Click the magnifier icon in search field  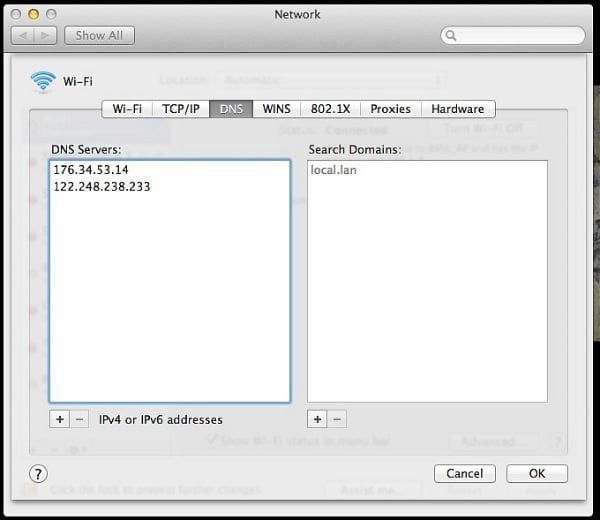pos(451,36)
